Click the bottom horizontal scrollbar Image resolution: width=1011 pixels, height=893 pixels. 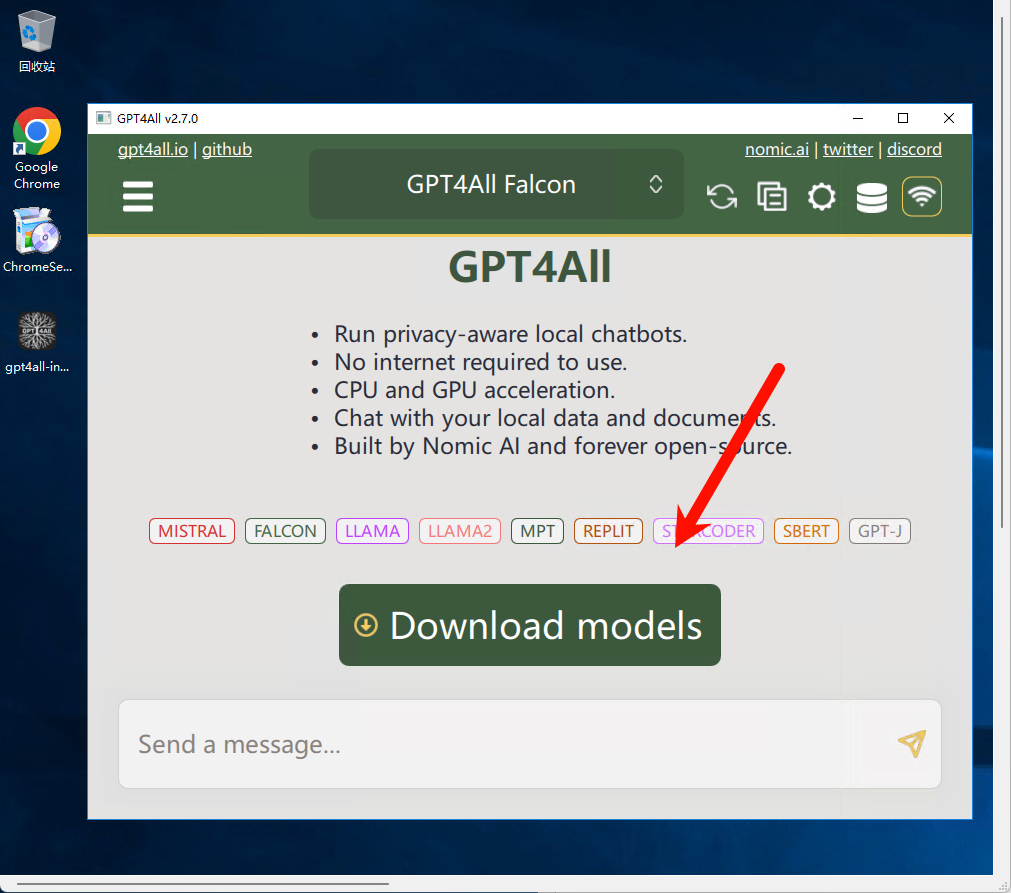pyautogui.click(x=202, y=884)
